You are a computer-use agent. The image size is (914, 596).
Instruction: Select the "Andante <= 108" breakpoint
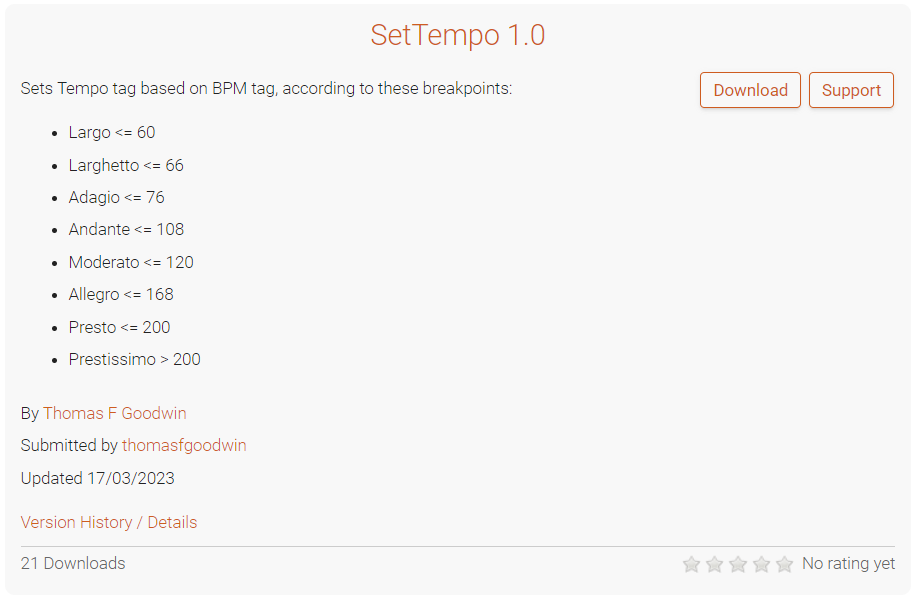[x=126, y=229]
